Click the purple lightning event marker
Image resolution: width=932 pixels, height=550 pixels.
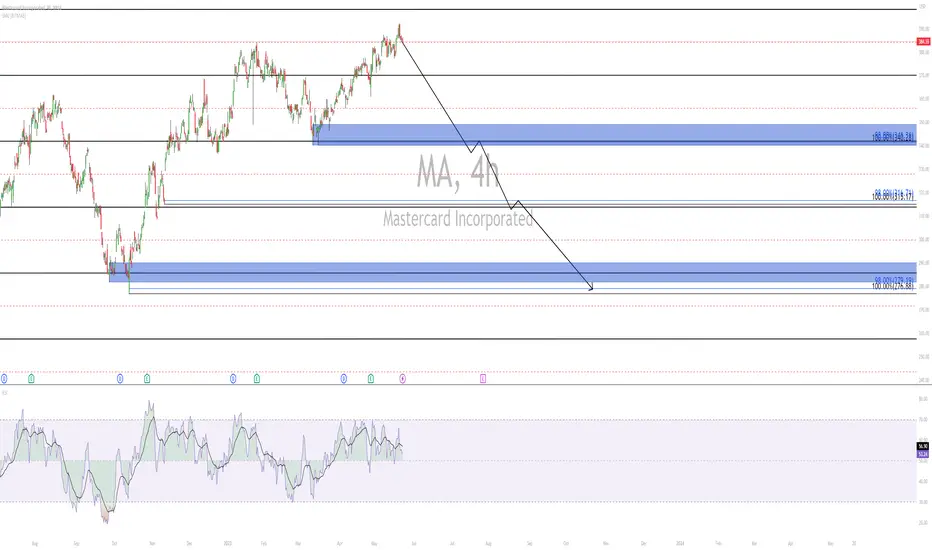pos(403,378)
